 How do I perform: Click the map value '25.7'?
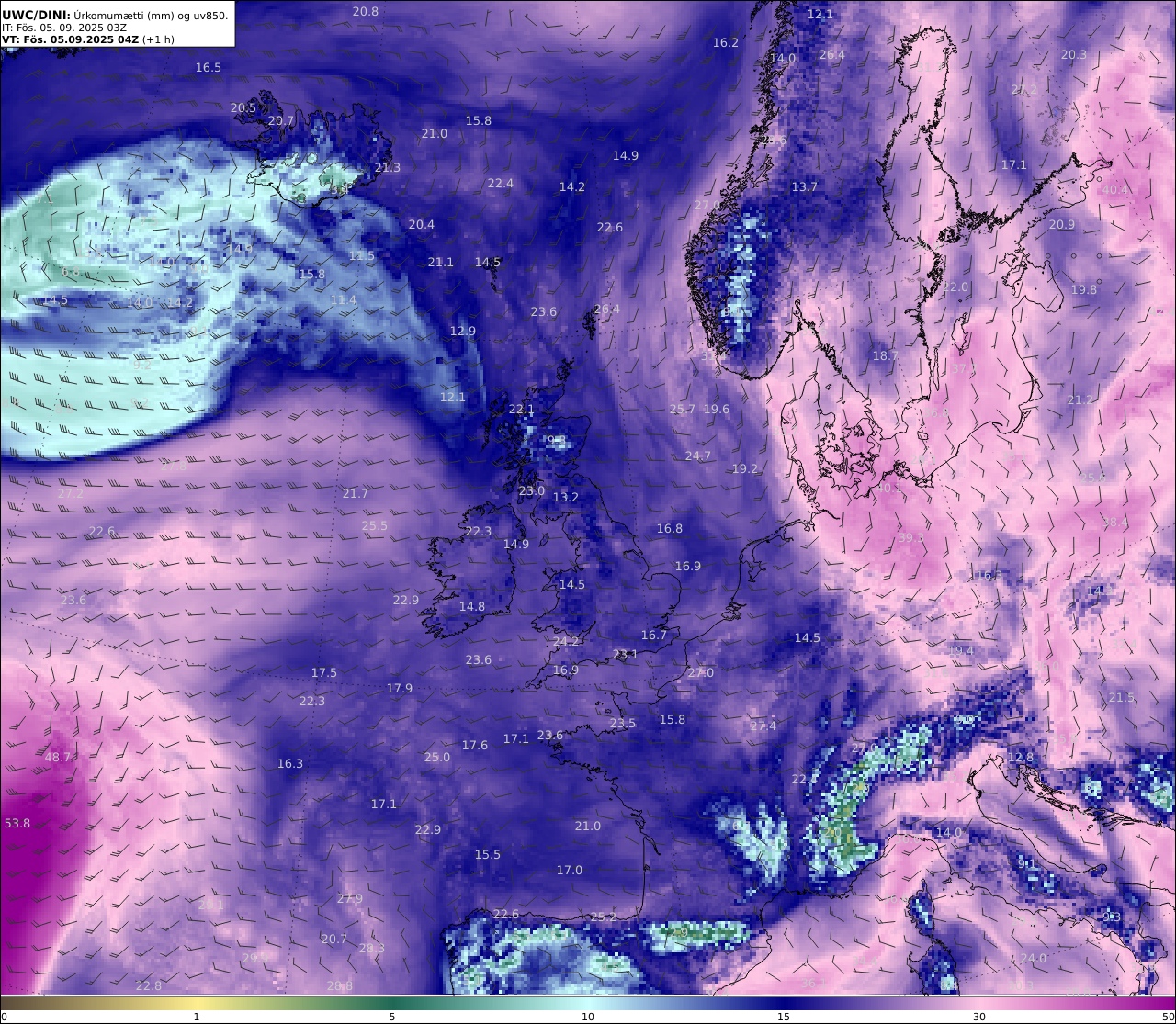[683, 410]
